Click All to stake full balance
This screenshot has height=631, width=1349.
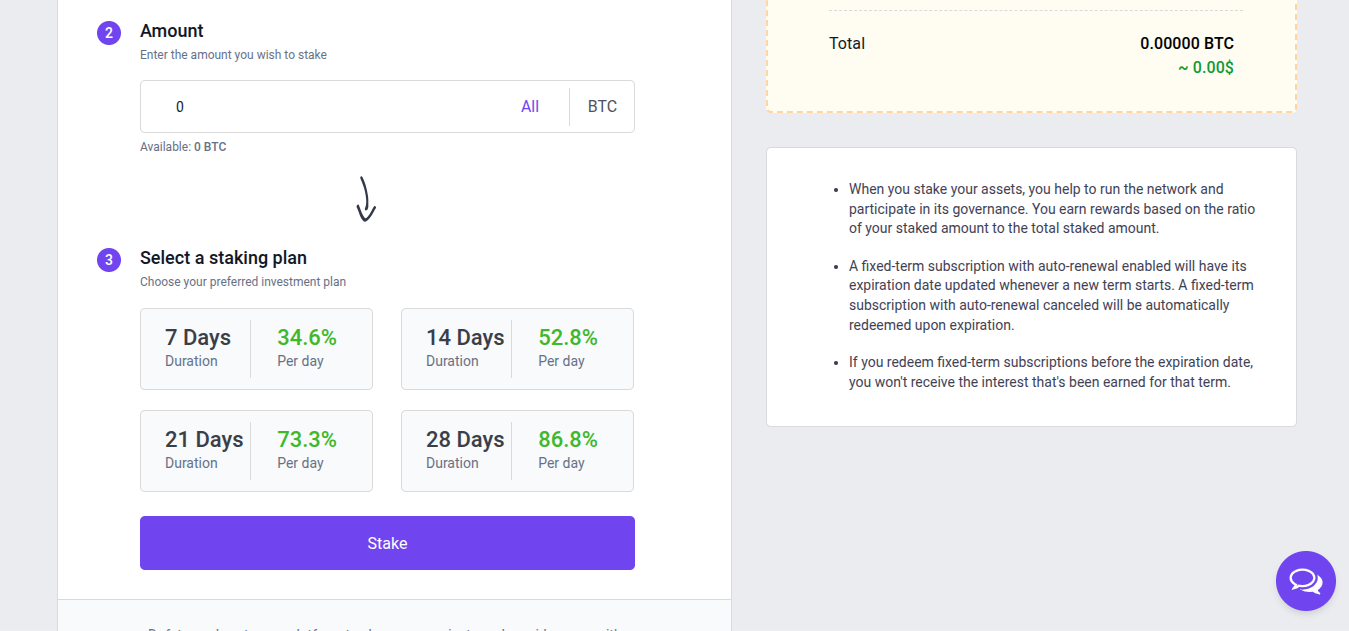coord(530,107)
